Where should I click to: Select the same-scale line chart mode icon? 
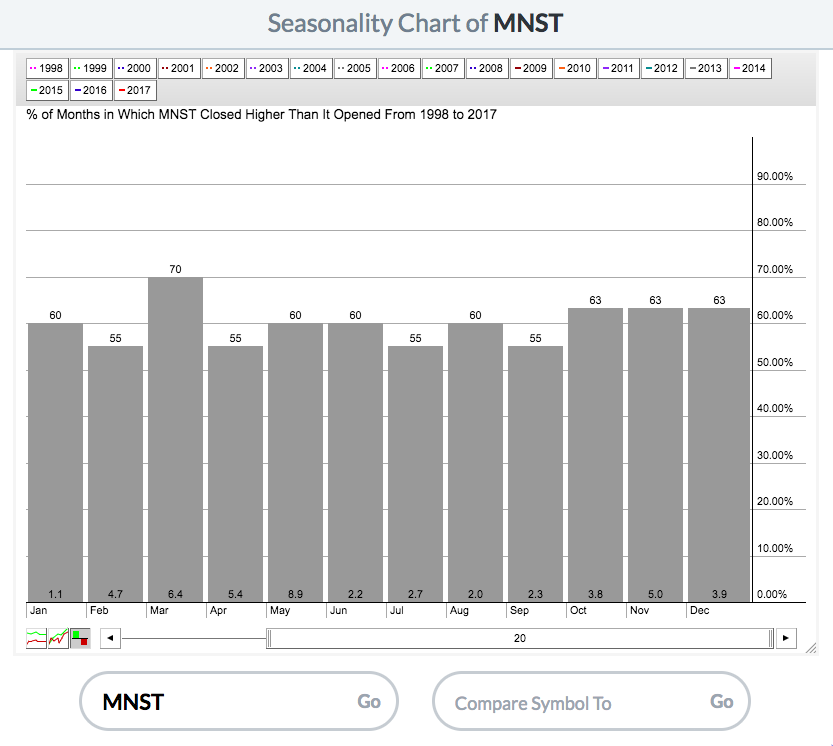(x=58, y=638)
